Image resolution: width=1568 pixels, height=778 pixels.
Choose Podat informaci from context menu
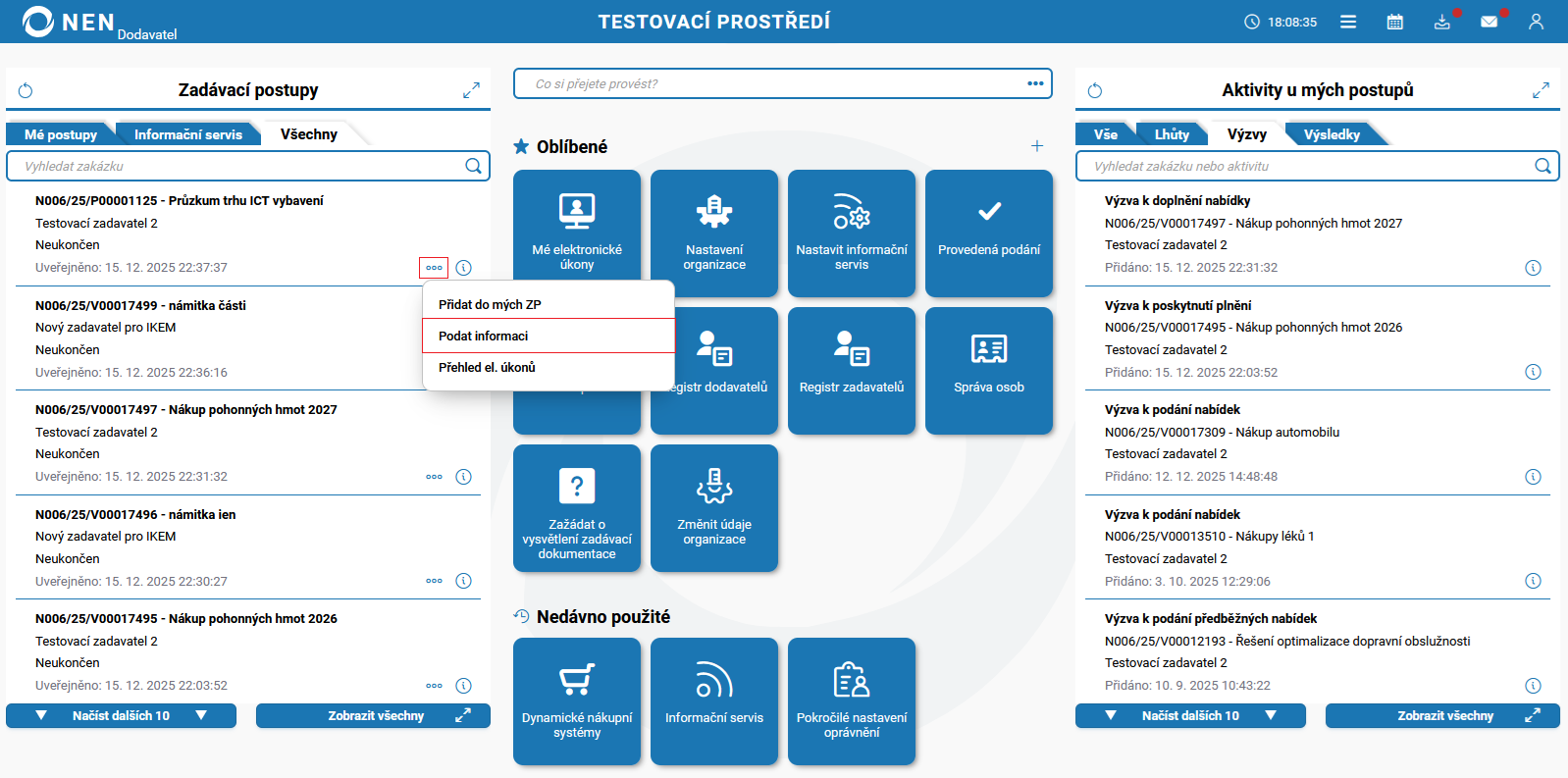click(x=549, y=336)
